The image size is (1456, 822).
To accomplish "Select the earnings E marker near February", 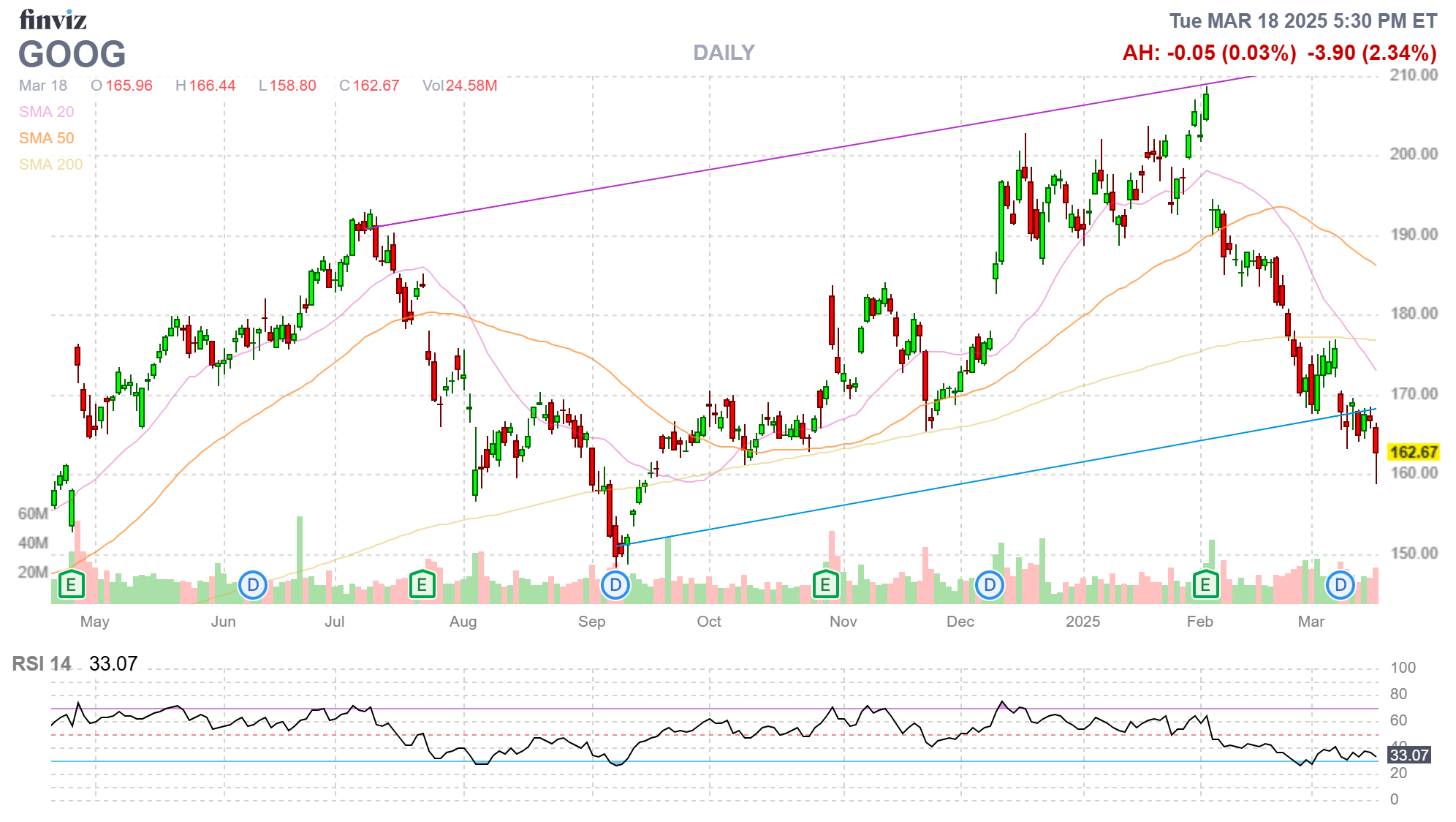I will click(x=1205, y=584).
